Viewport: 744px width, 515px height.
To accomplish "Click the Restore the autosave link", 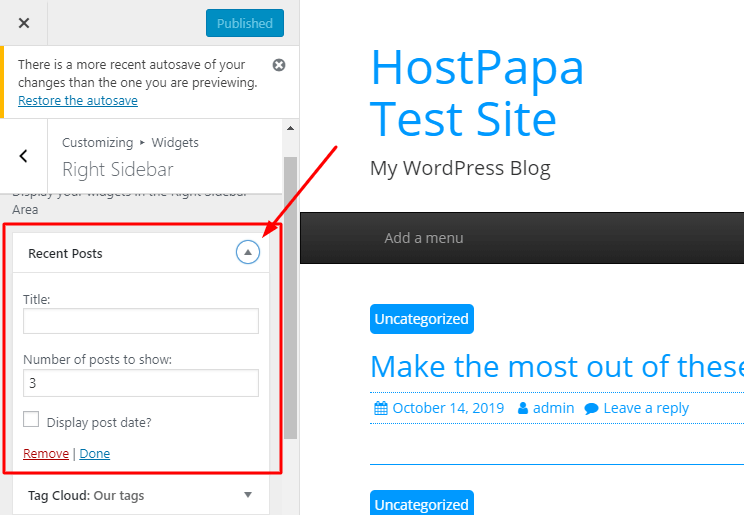I will coord(78,101).
